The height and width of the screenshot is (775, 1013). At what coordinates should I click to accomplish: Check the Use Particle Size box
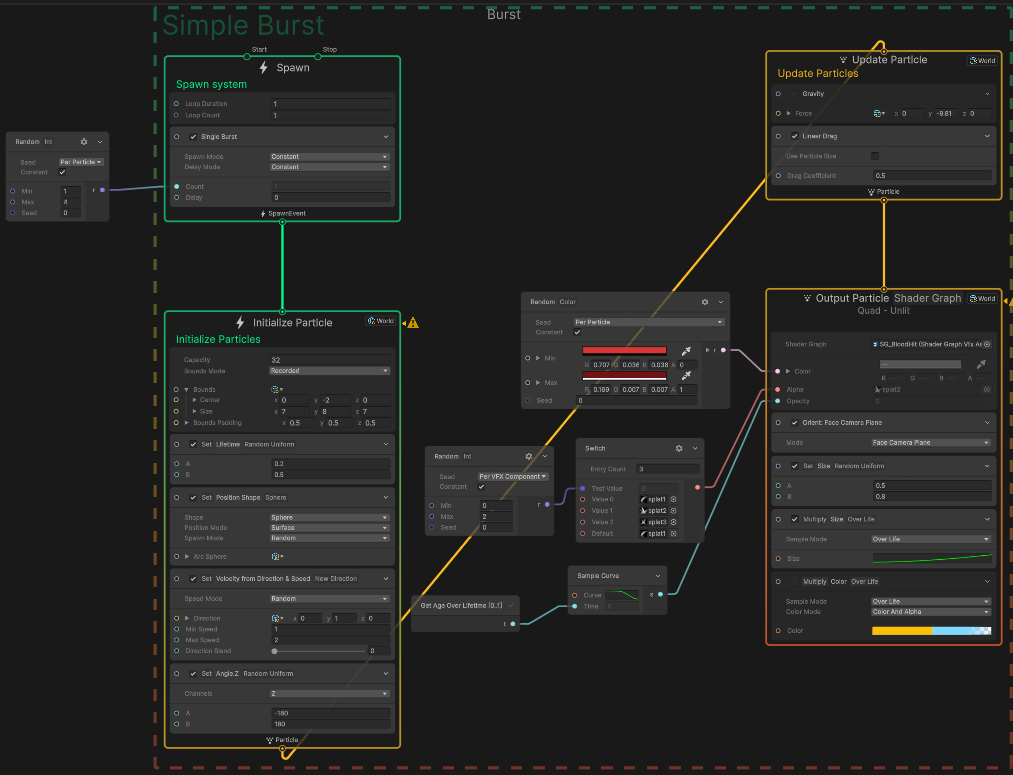pyautogui.click(x=875, y=156)
